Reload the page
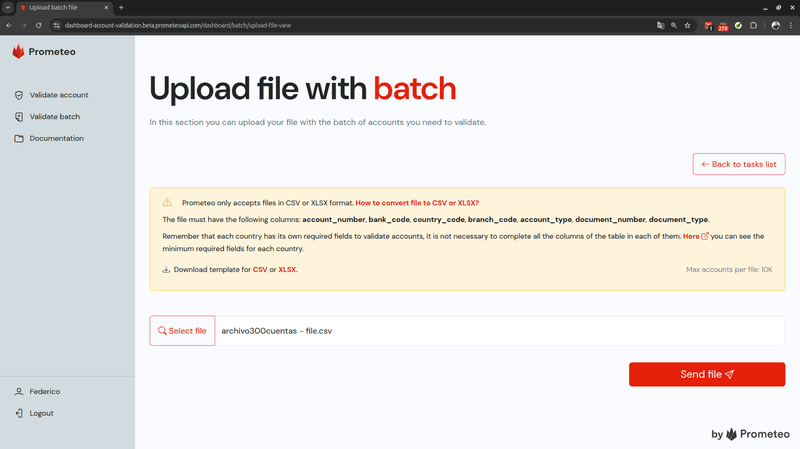This screenshot has width=800, height=449. click(38, 24)
